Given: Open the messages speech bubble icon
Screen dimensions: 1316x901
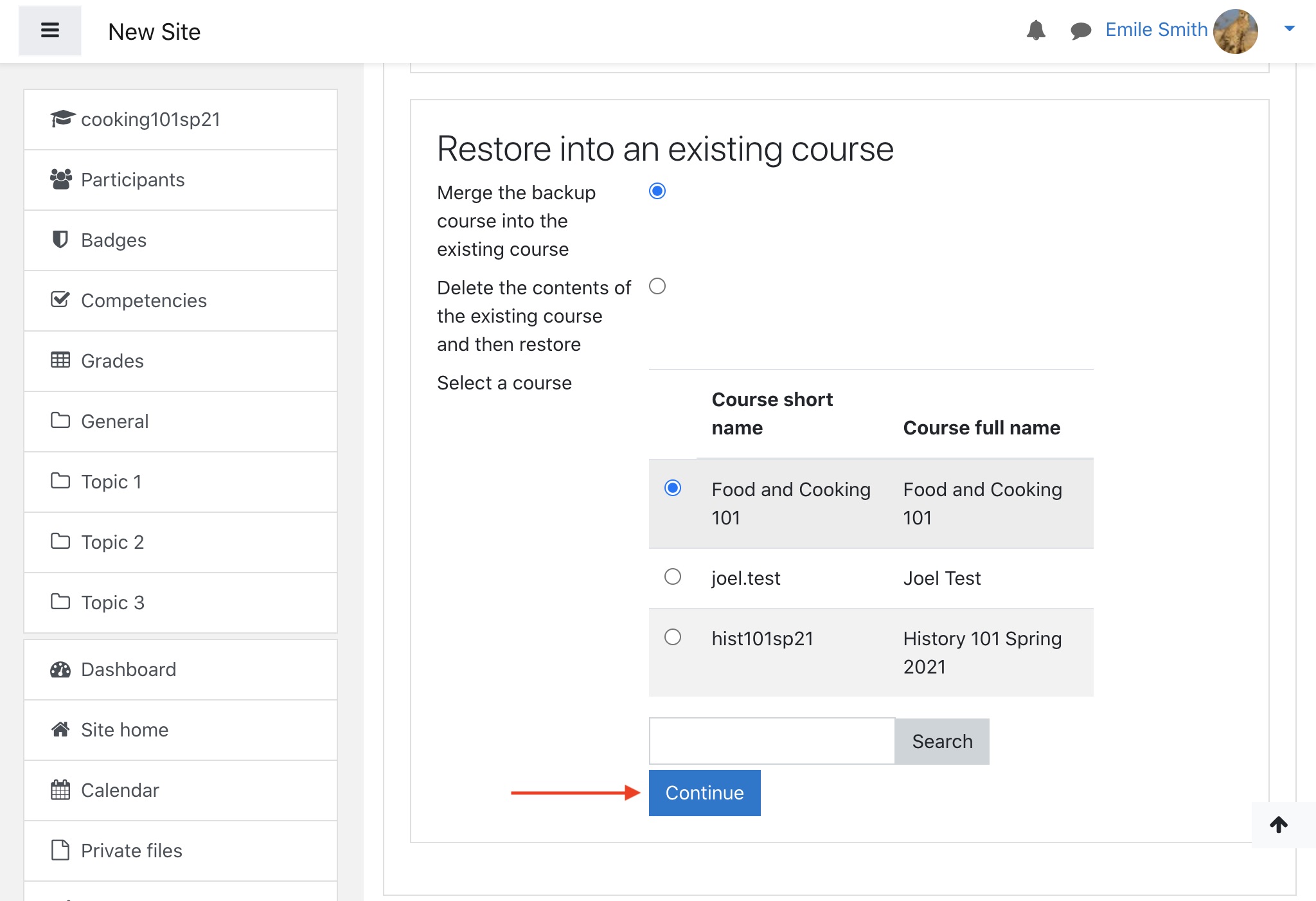Looking at the screenshot, I should [1081, 30].
